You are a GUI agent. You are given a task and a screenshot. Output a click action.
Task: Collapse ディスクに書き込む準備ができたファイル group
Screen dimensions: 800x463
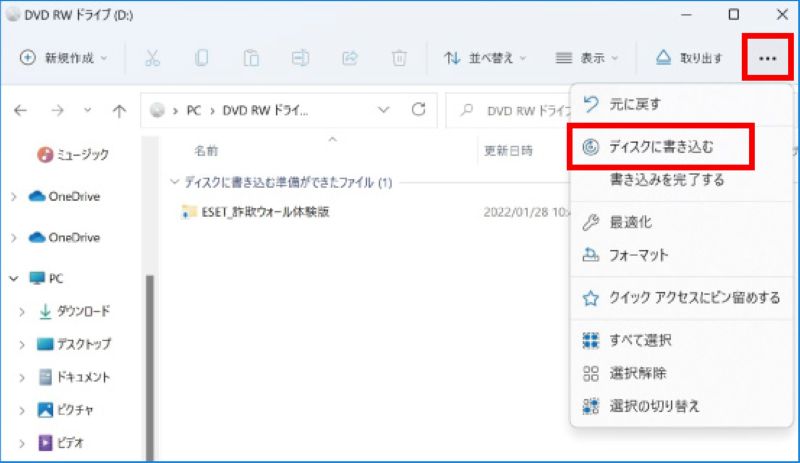pyautogui.click(x=174, y=182)
